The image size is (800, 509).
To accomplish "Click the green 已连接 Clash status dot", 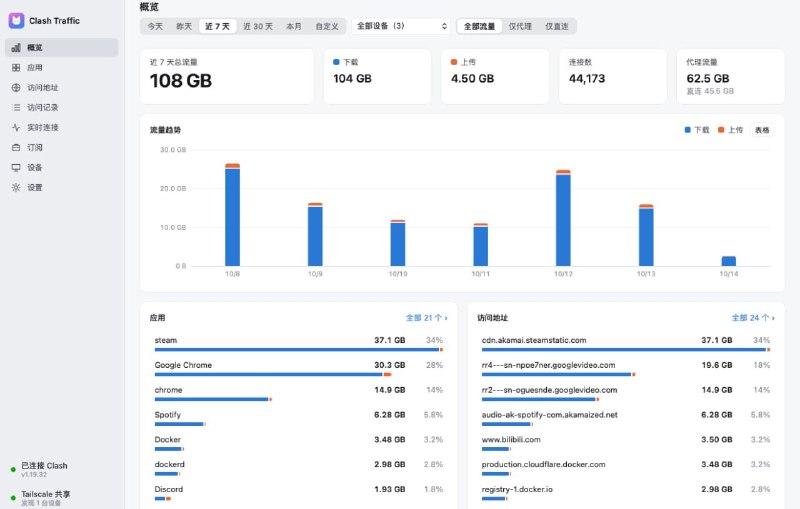I will [13, 470].
